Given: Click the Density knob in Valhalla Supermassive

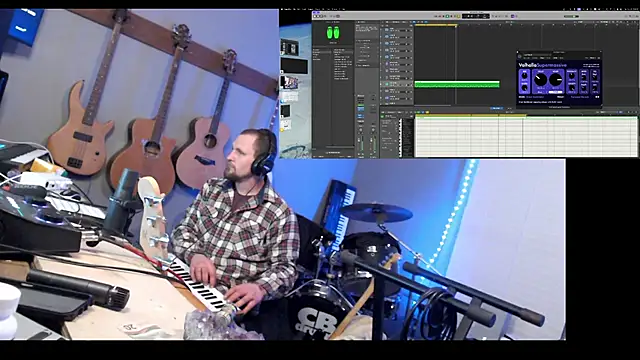Looking at the screenshot, I should 572,88.
